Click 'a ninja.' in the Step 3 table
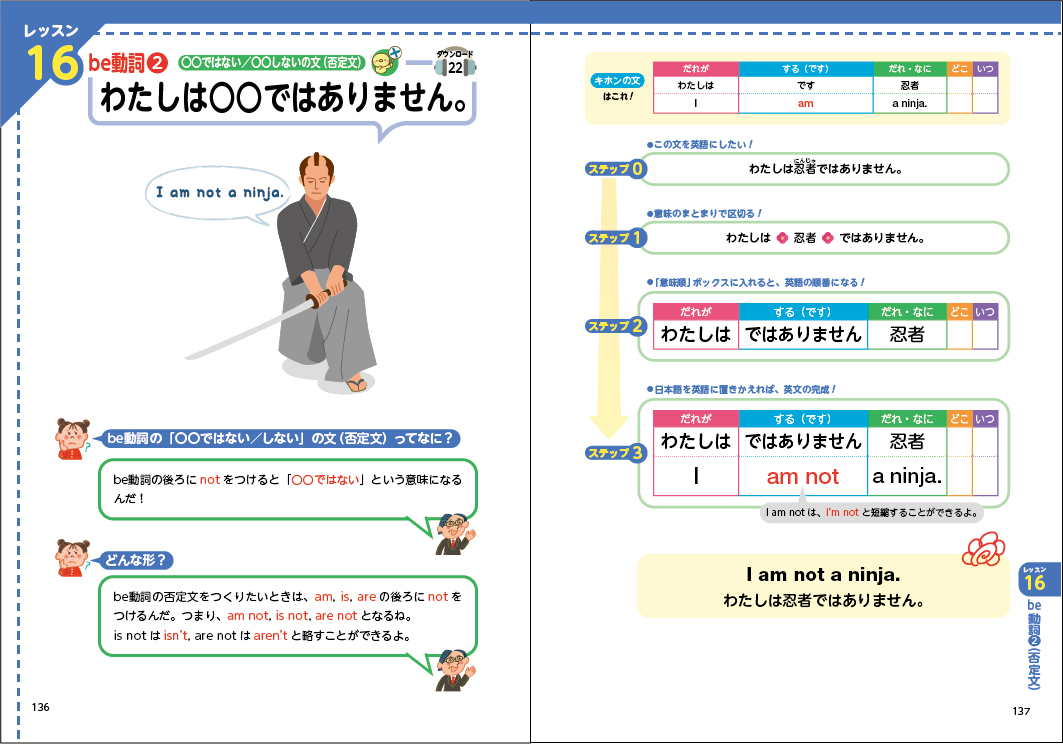The height and width of the screenshot is (747, 1063). click(907, 477)
